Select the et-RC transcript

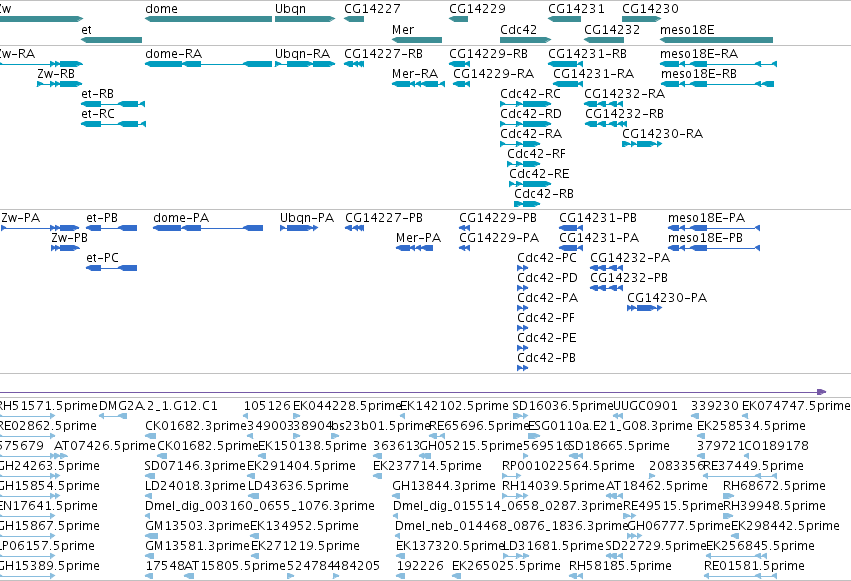click(x=113, y=124)
